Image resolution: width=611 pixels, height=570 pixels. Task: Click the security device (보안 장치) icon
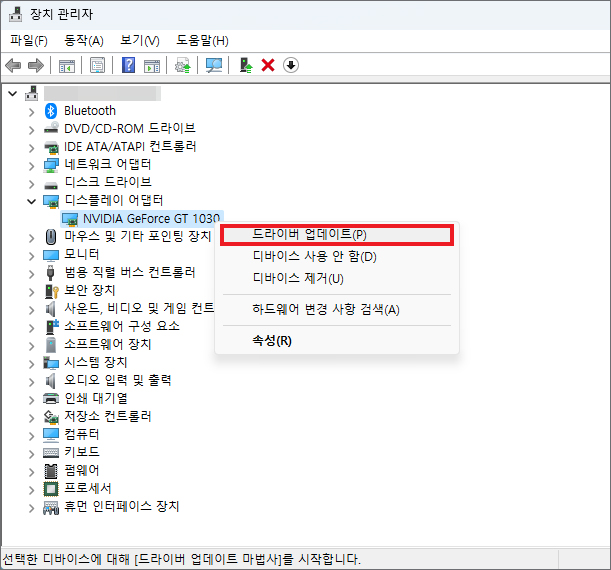(51, 291)
